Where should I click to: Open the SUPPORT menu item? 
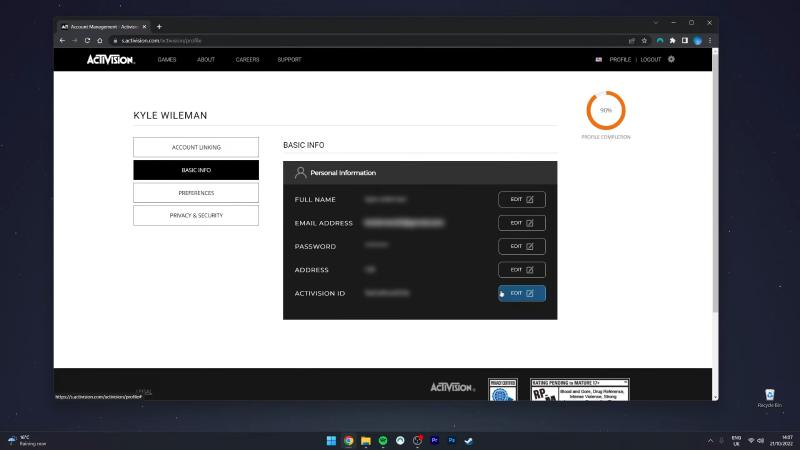point(289,60)
